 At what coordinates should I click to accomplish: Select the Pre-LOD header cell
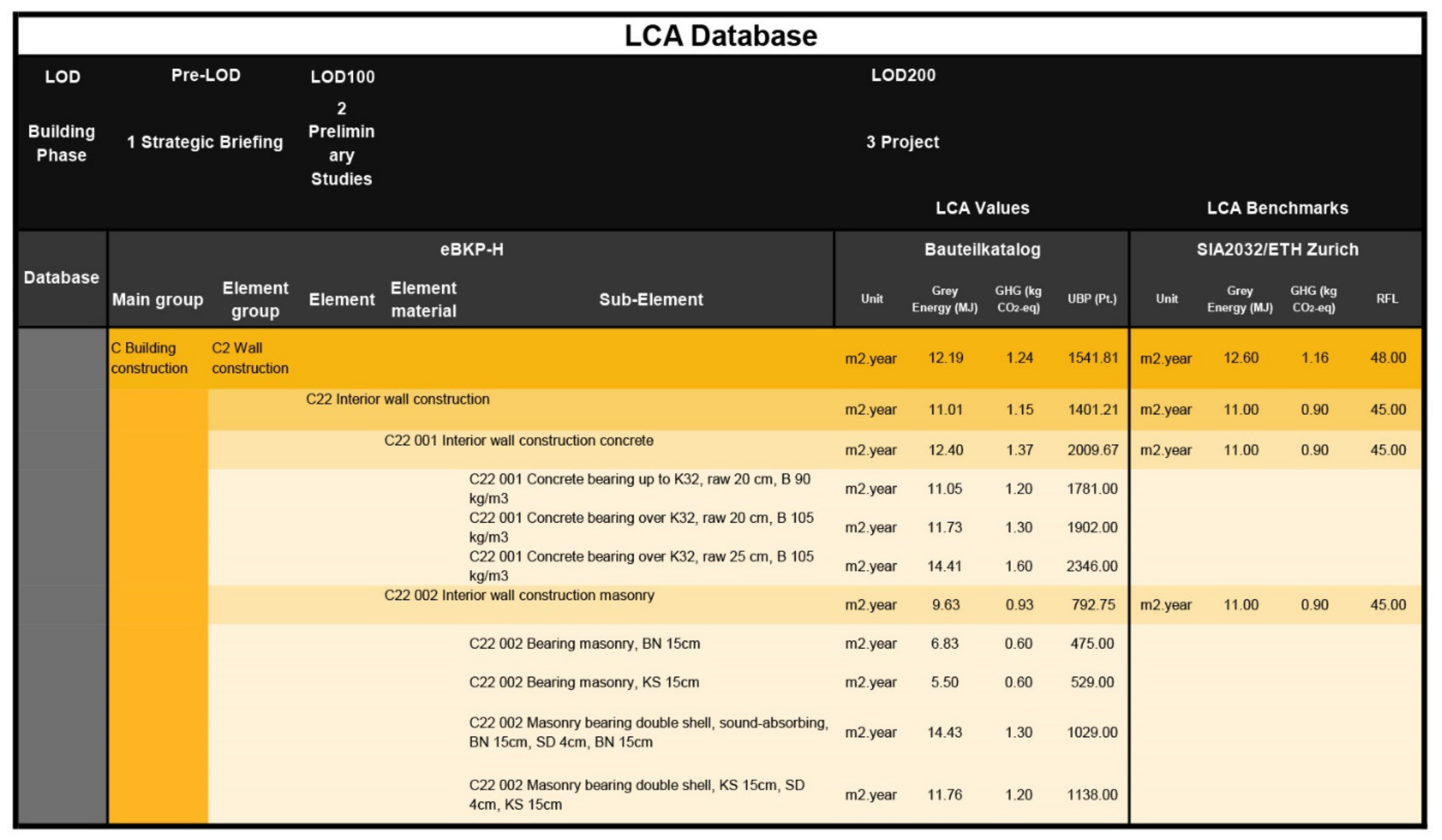pos(205,76)
